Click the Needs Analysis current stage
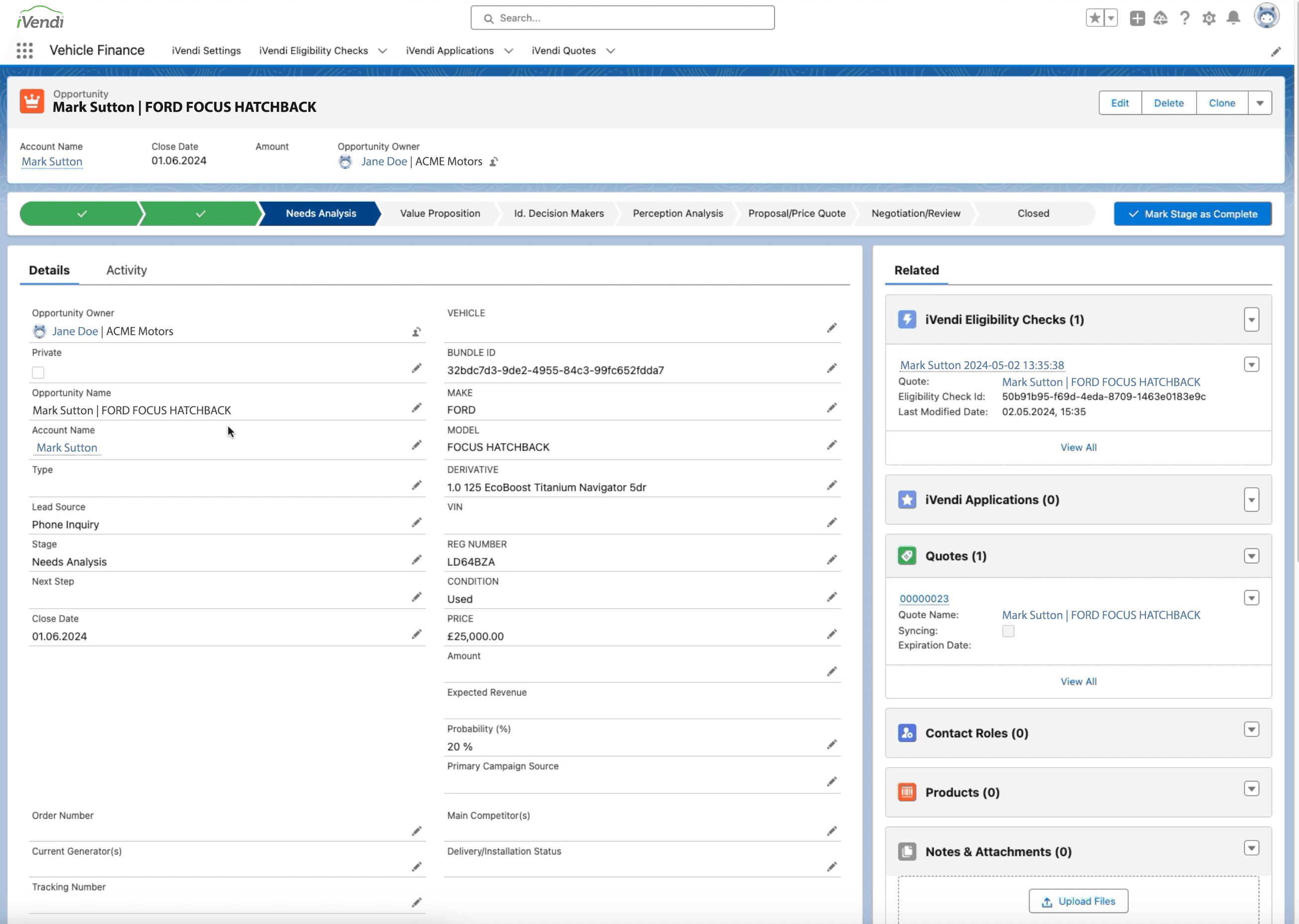1299x924 pixels. coord(321,214)
